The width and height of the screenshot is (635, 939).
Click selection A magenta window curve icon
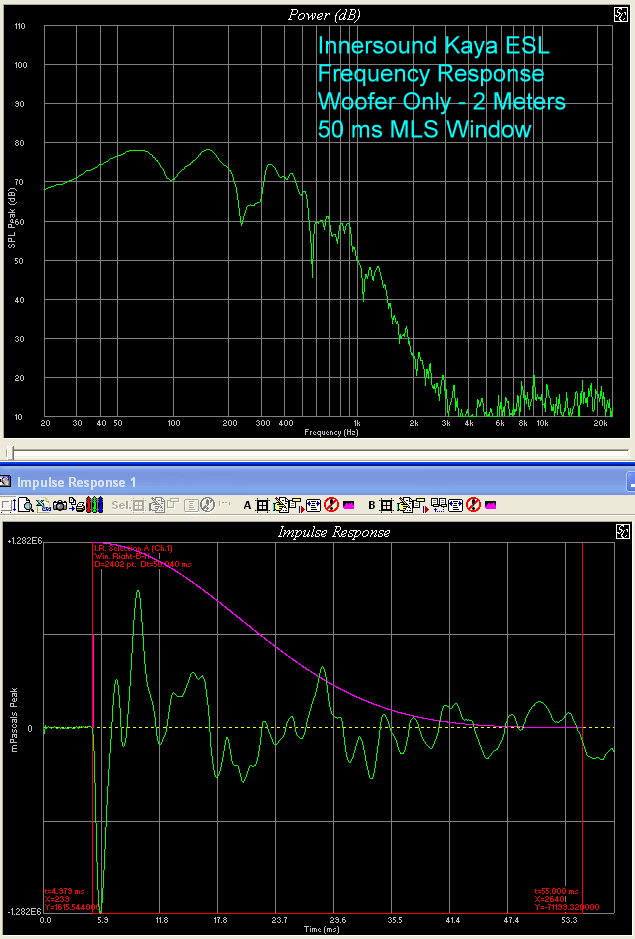[349, 505]
